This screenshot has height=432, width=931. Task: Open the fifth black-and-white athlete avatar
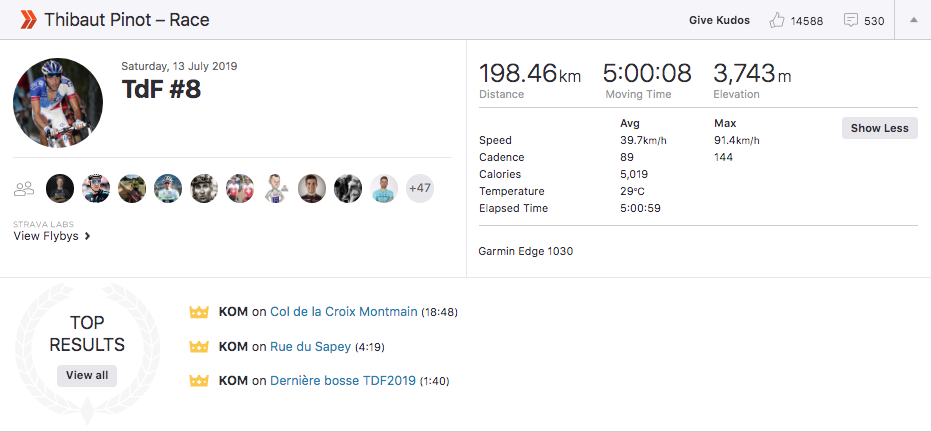tap(204, 189)
